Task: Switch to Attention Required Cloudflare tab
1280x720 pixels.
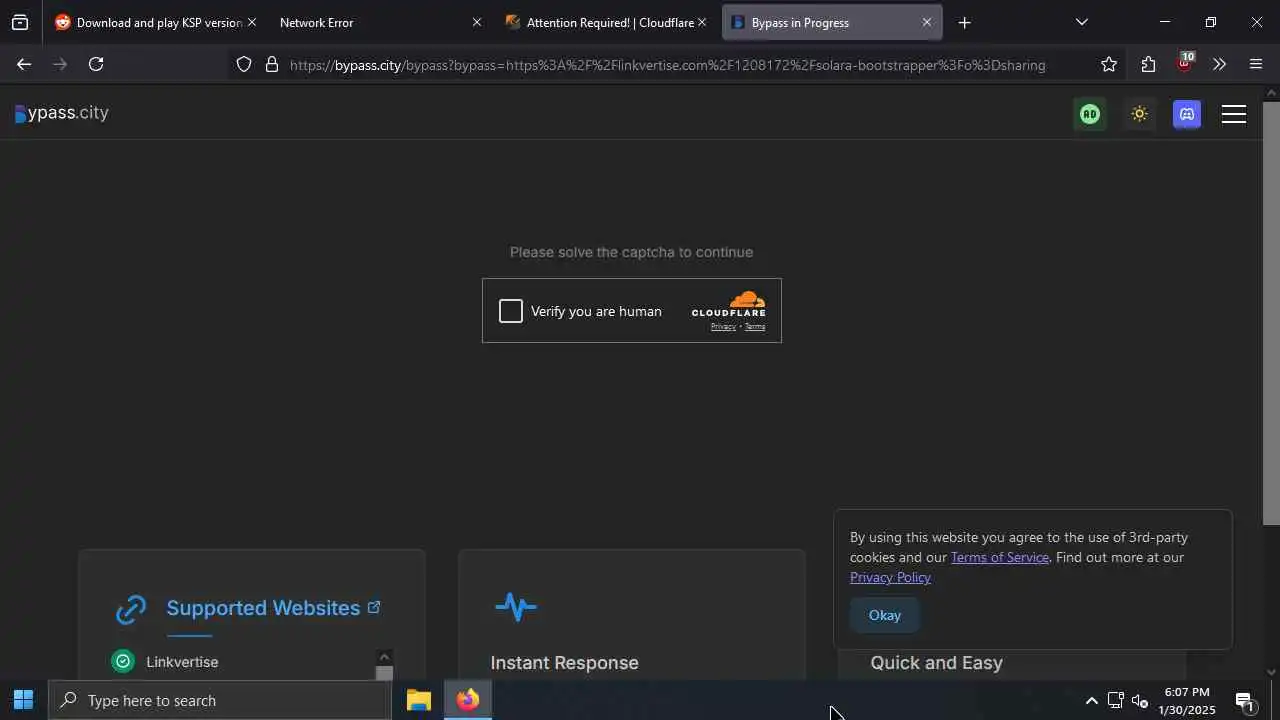Action: [603, 22]
